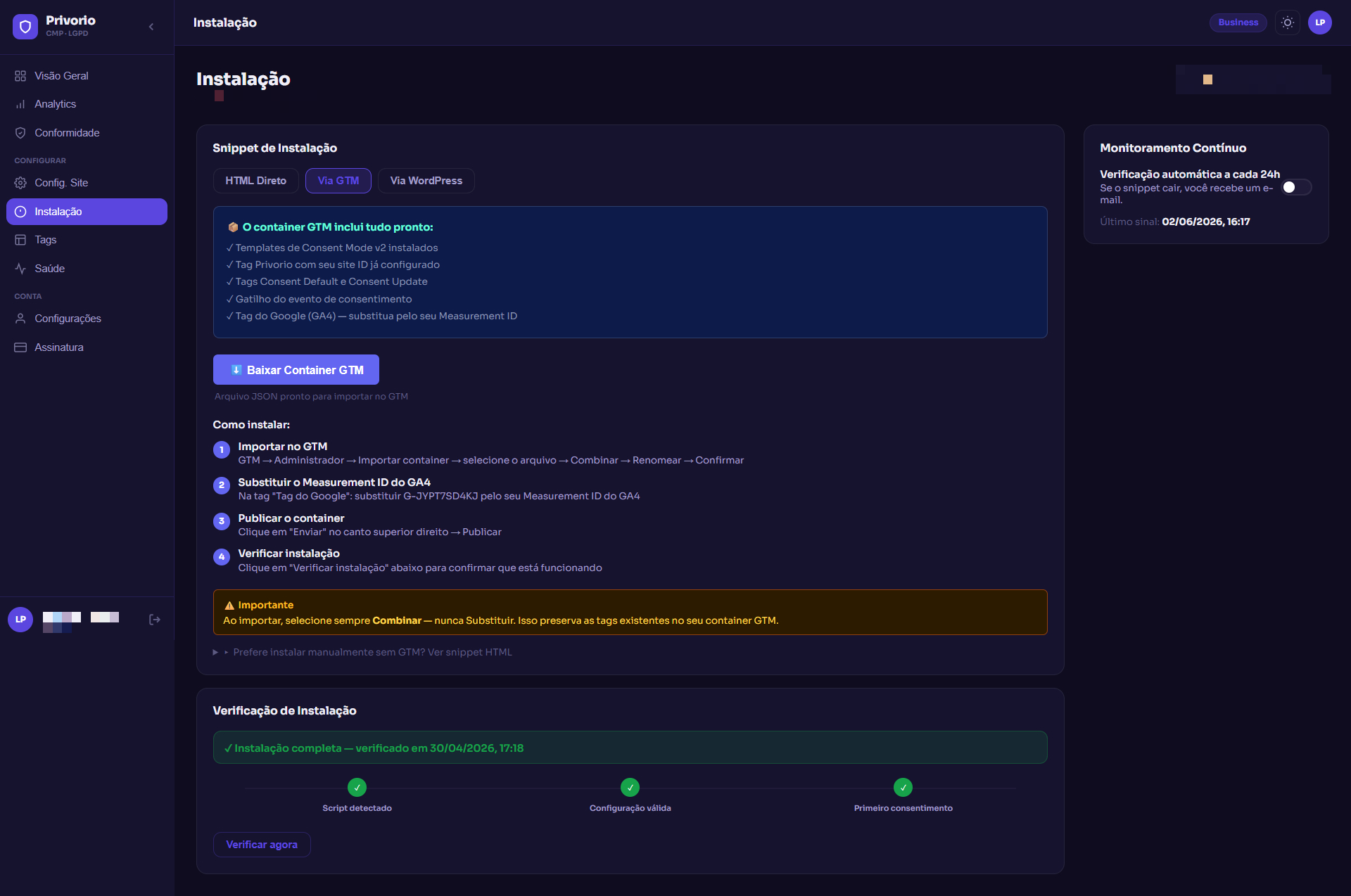Screen dimensions: 1351x896
Task: Click 'Instalação completa' verification status banner
Action: (630, 748)
